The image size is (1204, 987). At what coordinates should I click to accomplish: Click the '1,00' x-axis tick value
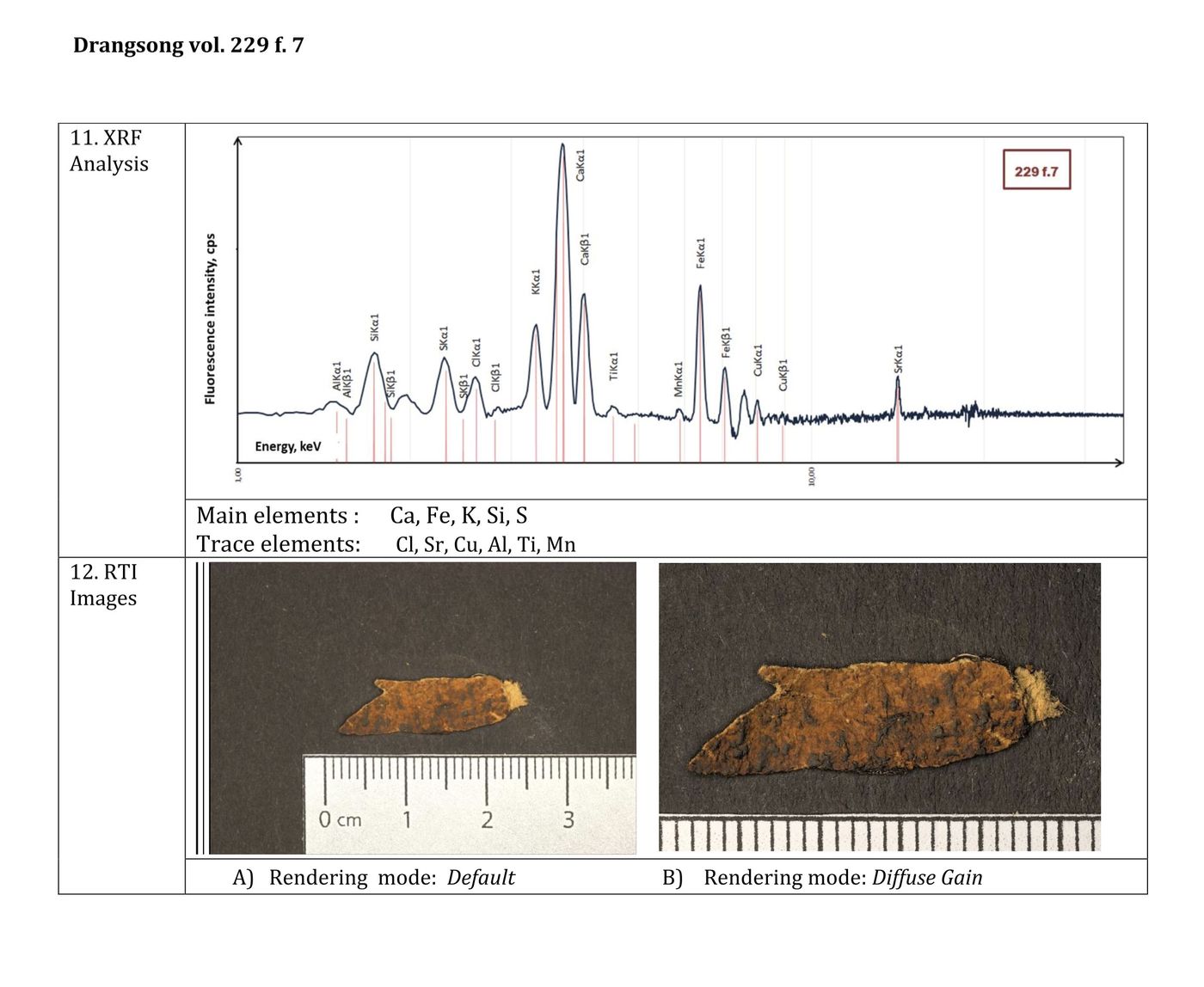point(238,474)
